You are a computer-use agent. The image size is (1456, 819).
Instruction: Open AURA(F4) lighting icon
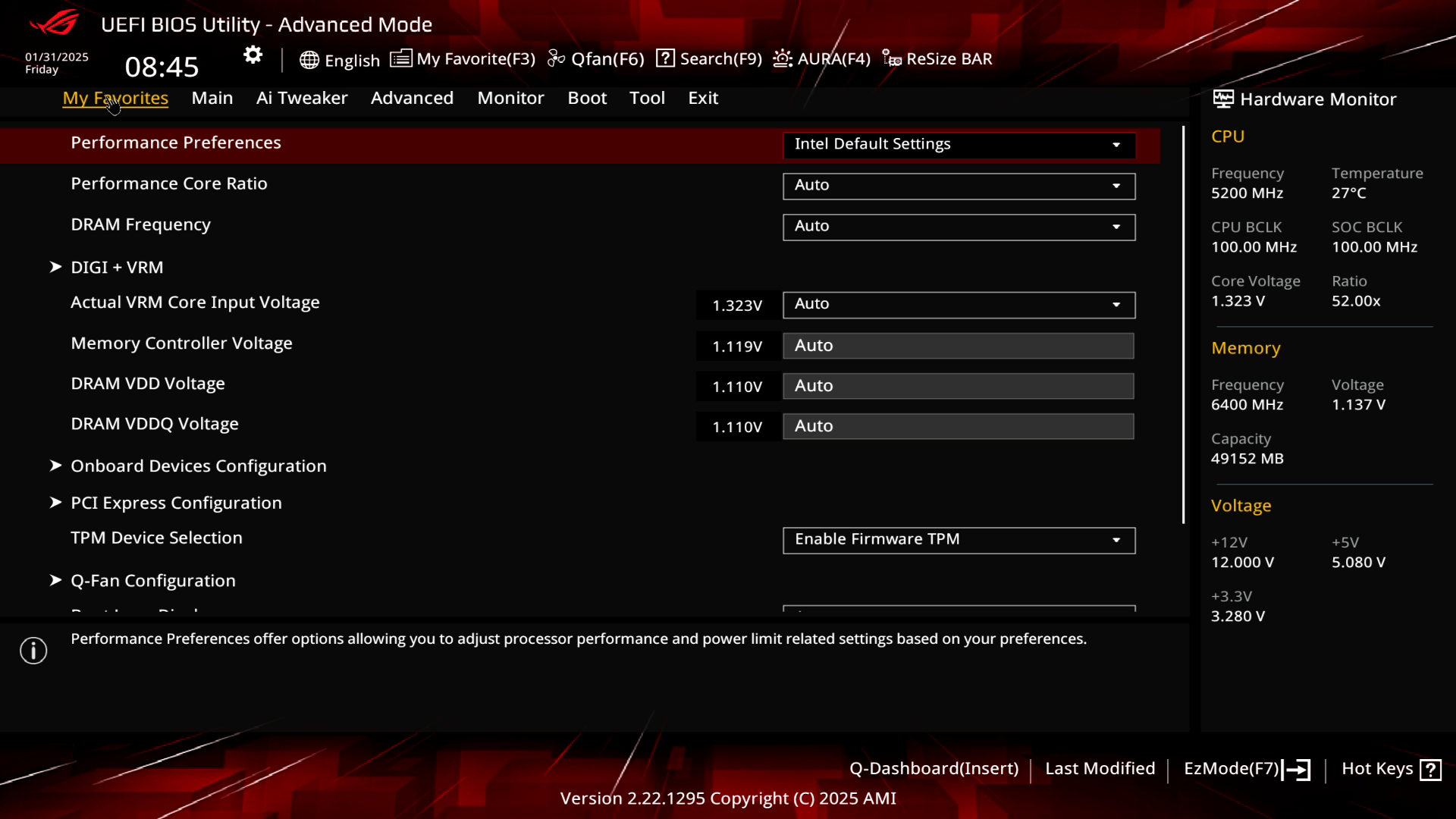783,58
